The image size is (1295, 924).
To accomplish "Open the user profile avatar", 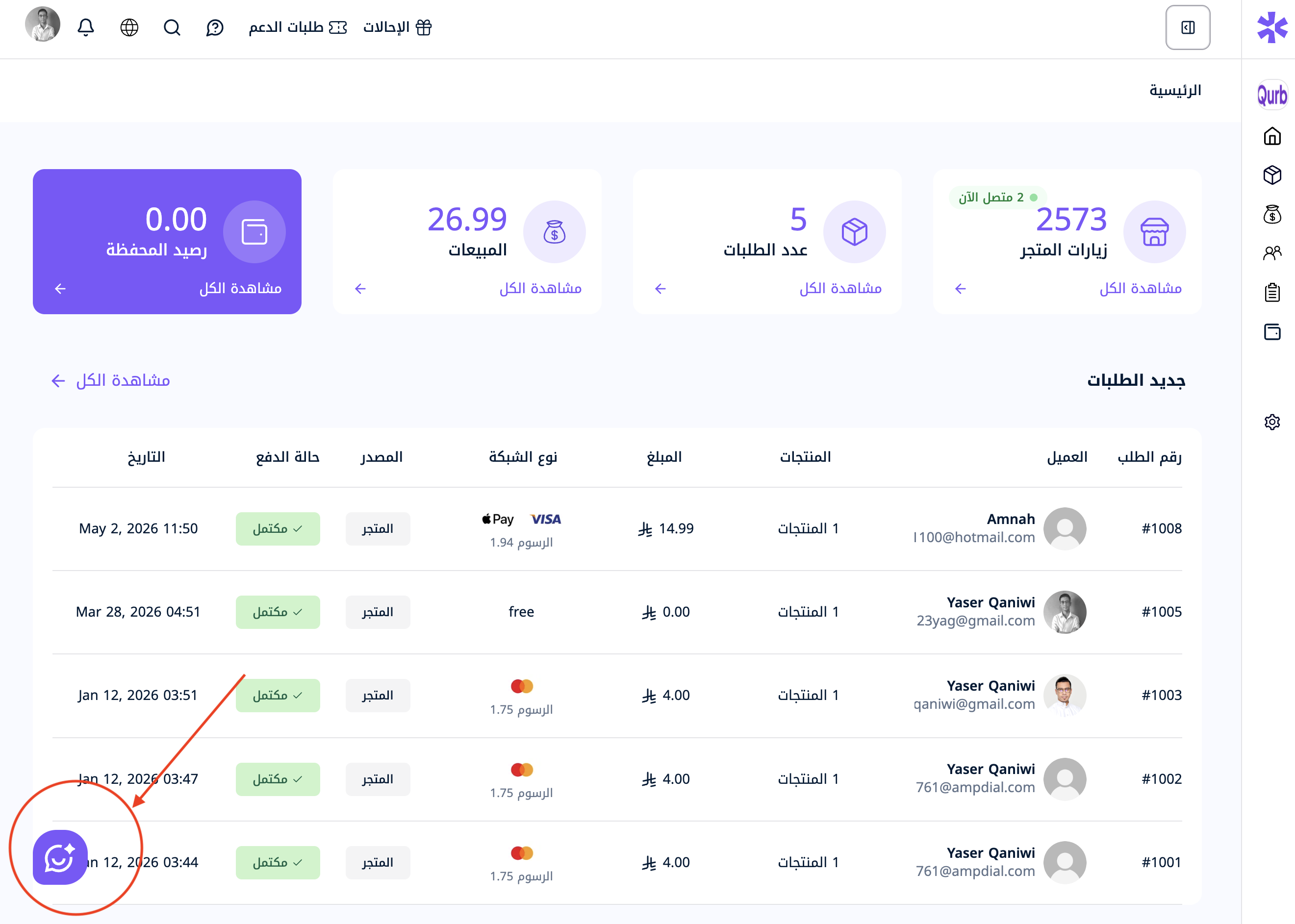I will point(43,25).
